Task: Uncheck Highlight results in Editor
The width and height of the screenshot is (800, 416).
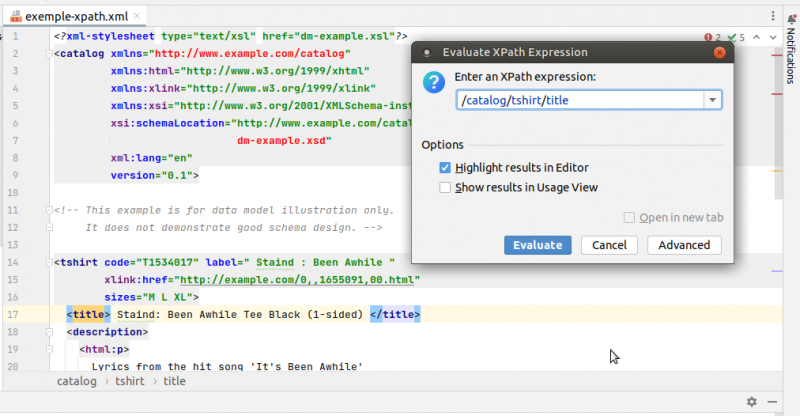Action: [x=445, y=168]
